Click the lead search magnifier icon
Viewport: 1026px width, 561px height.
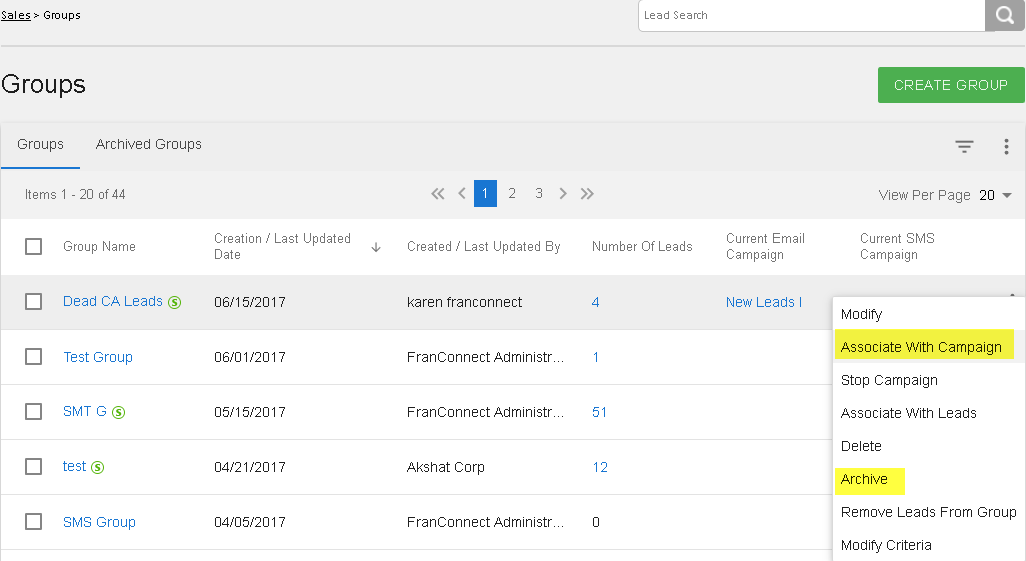[x=1005, y=16]
